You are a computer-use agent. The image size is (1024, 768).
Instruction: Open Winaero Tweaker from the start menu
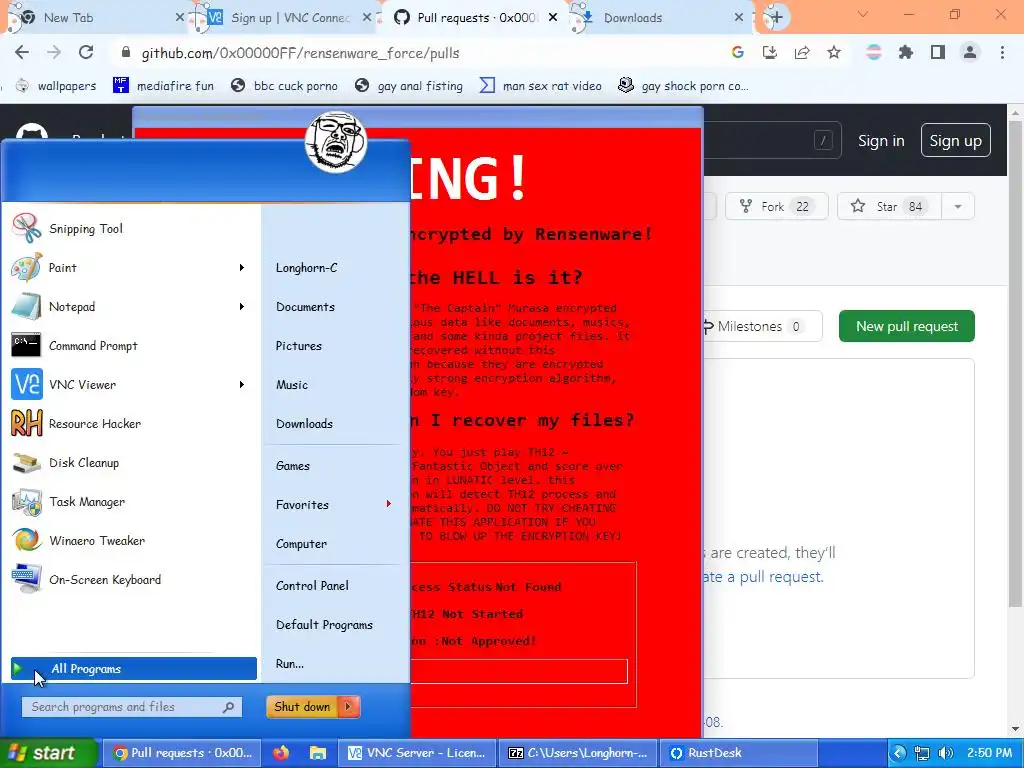pos(97,541)
